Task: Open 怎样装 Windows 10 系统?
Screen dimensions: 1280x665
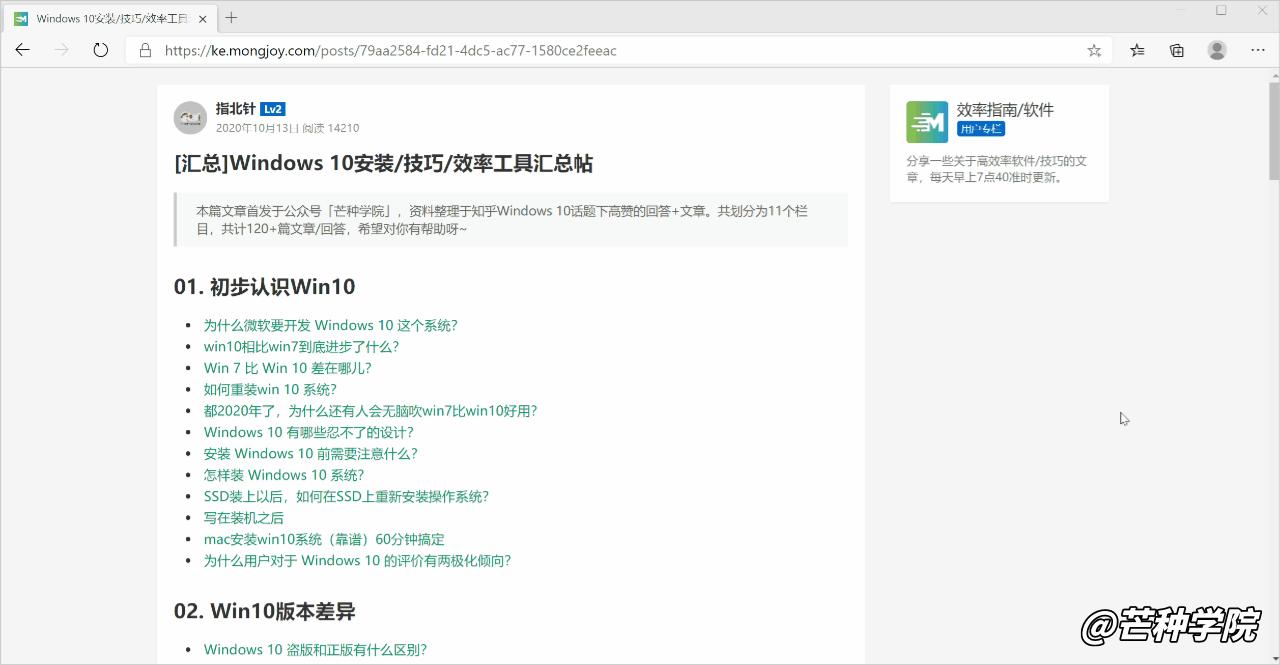Action: (284, 475)
